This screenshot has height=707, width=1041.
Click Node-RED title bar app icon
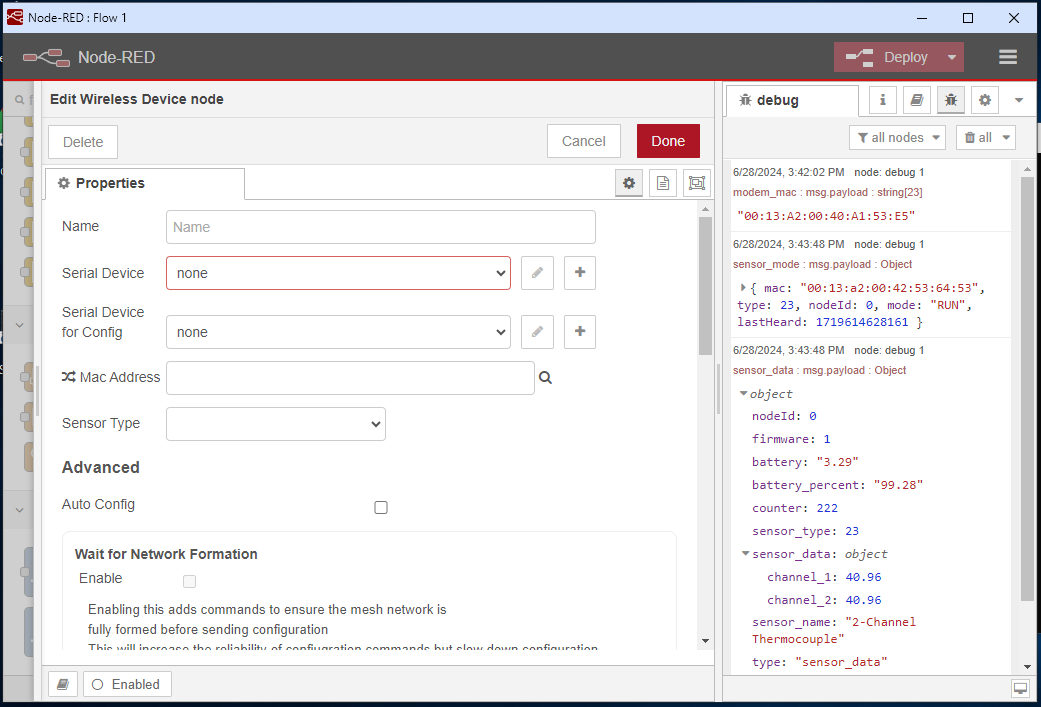click(x=15, y=17)
